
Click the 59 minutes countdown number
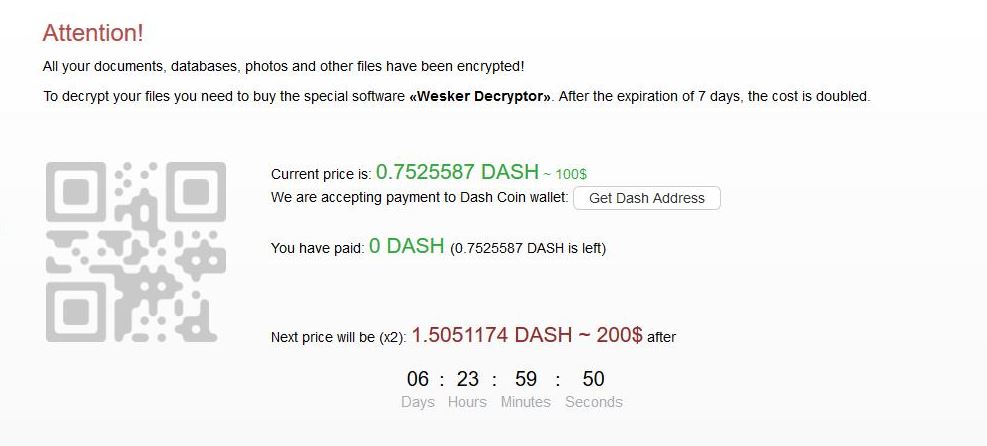click(526, 379)
